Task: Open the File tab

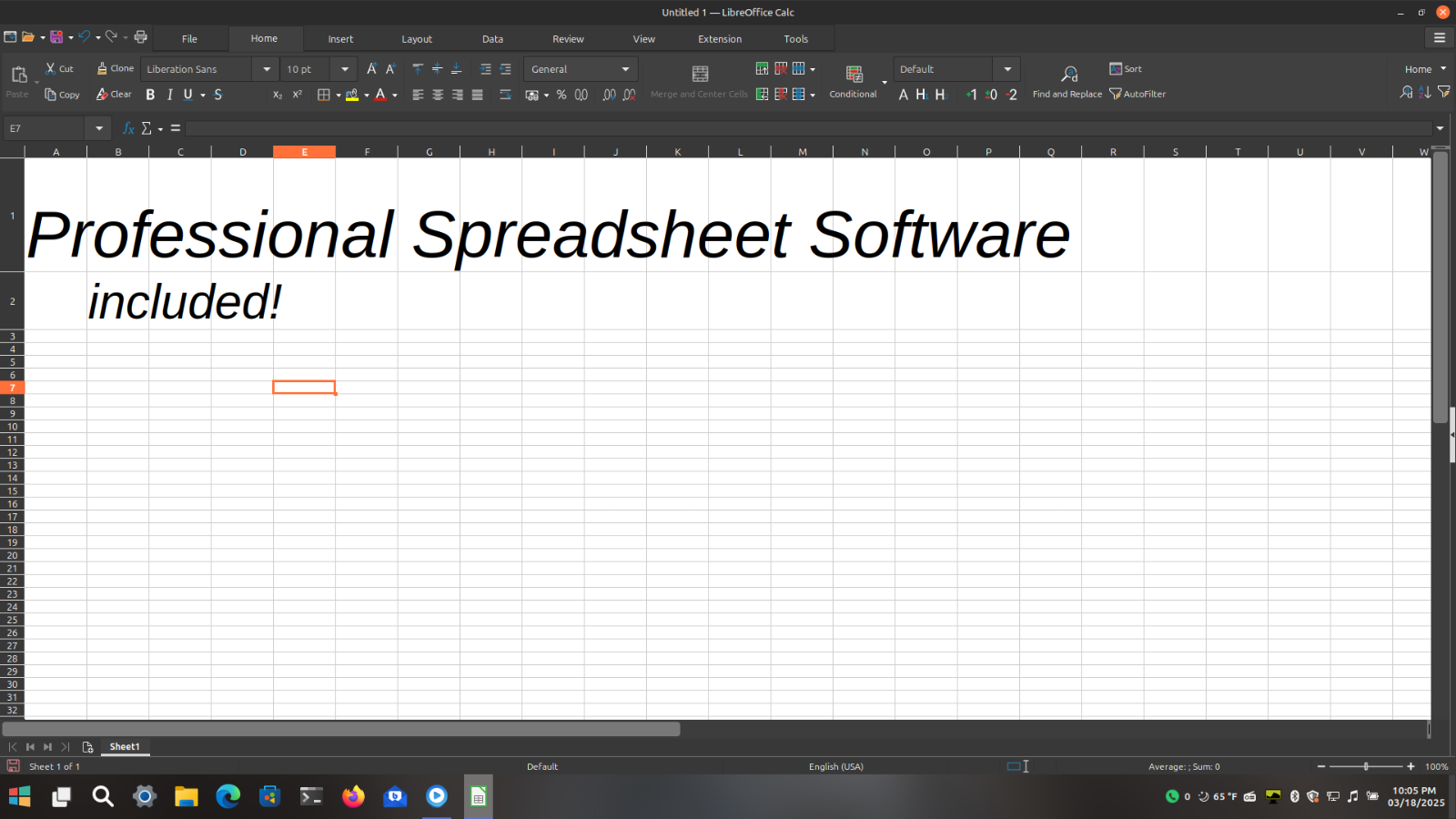Action: click(x=189, y=39)
